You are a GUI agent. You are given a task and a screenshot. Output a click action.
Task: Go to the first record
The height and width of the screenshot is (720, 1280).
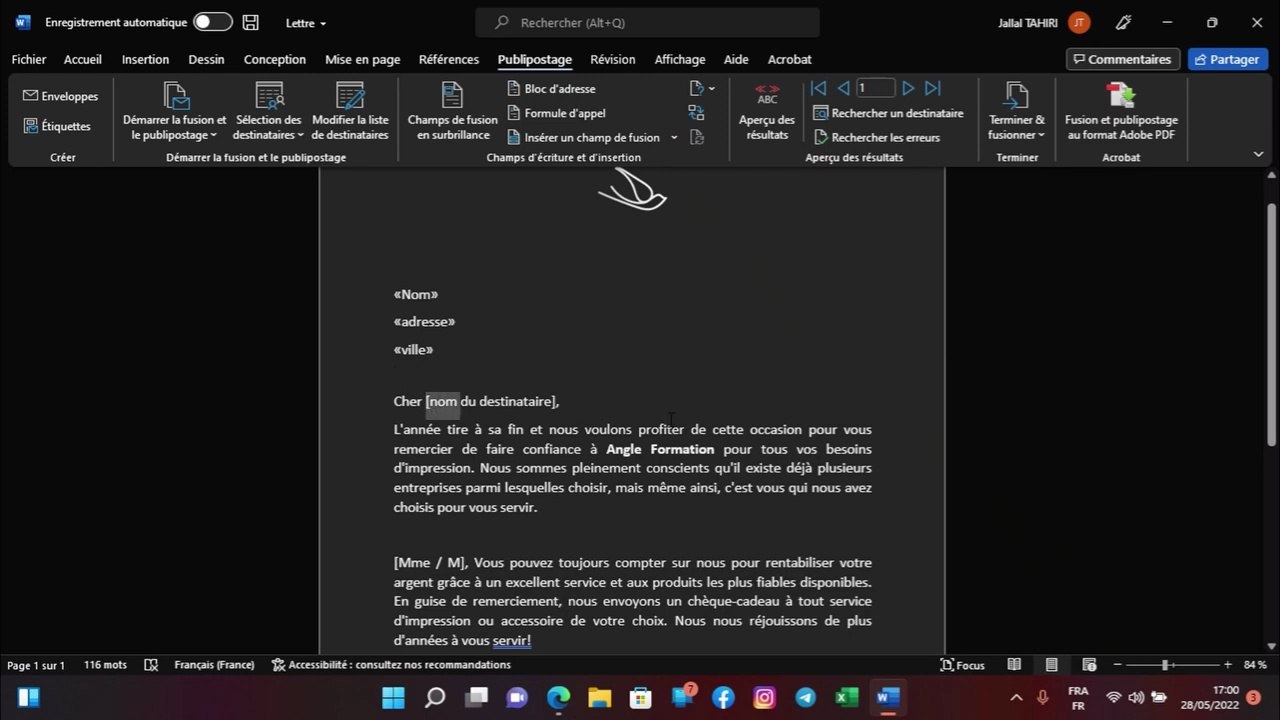point(818,88)
